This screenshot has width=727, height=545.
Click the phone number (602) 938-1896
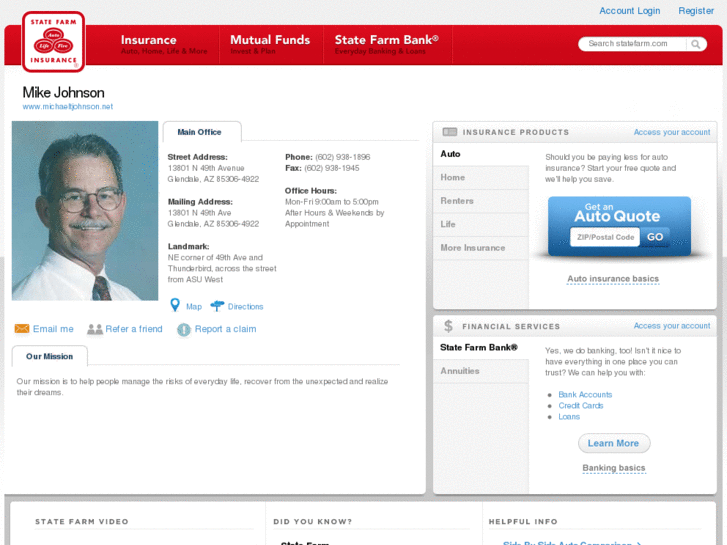343,157
